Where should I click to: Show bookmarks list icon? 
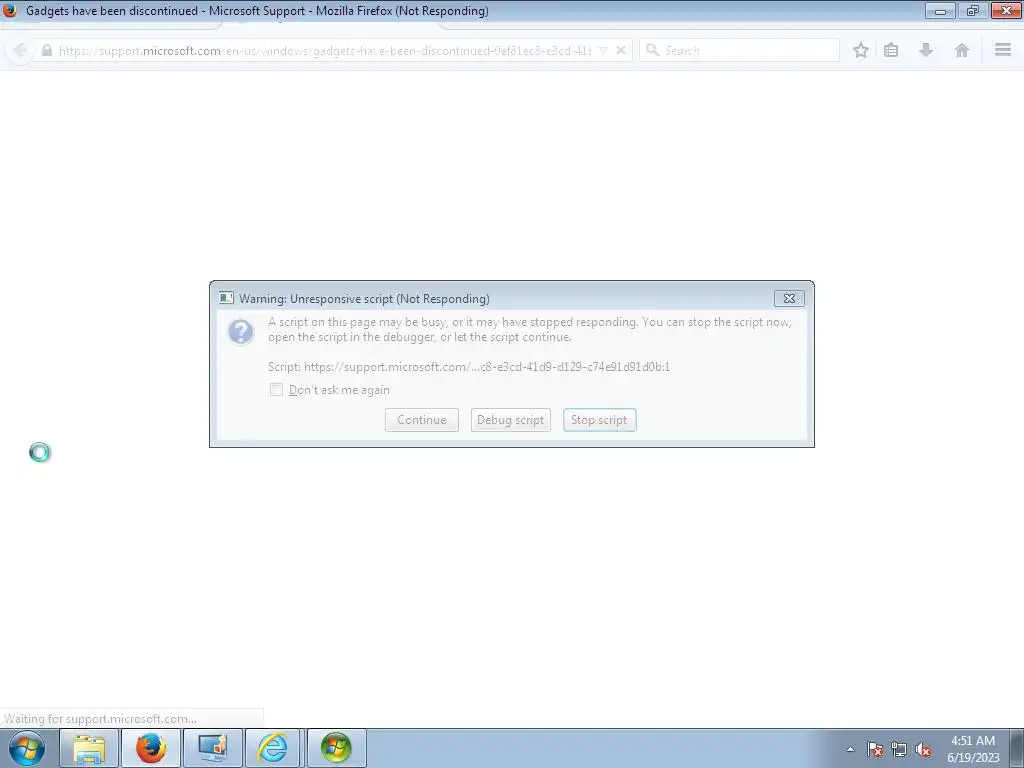[x=891, y=50]
